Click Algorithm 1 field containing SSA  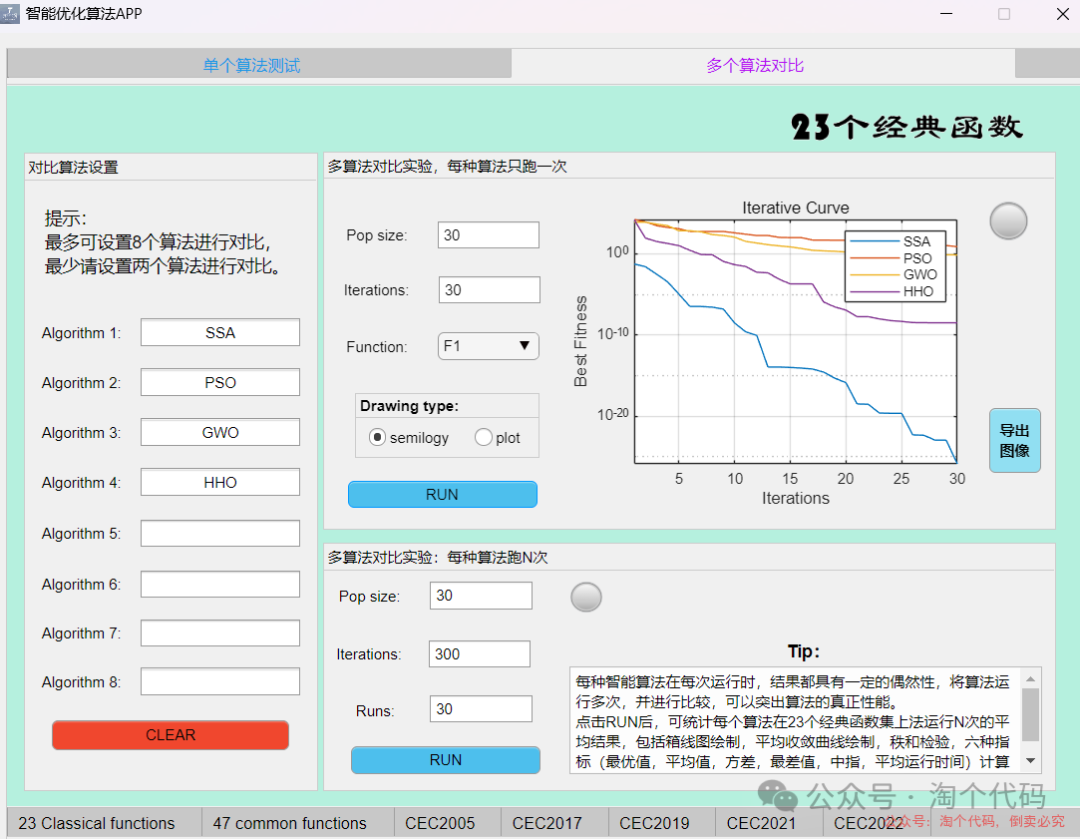click(220, 332)
